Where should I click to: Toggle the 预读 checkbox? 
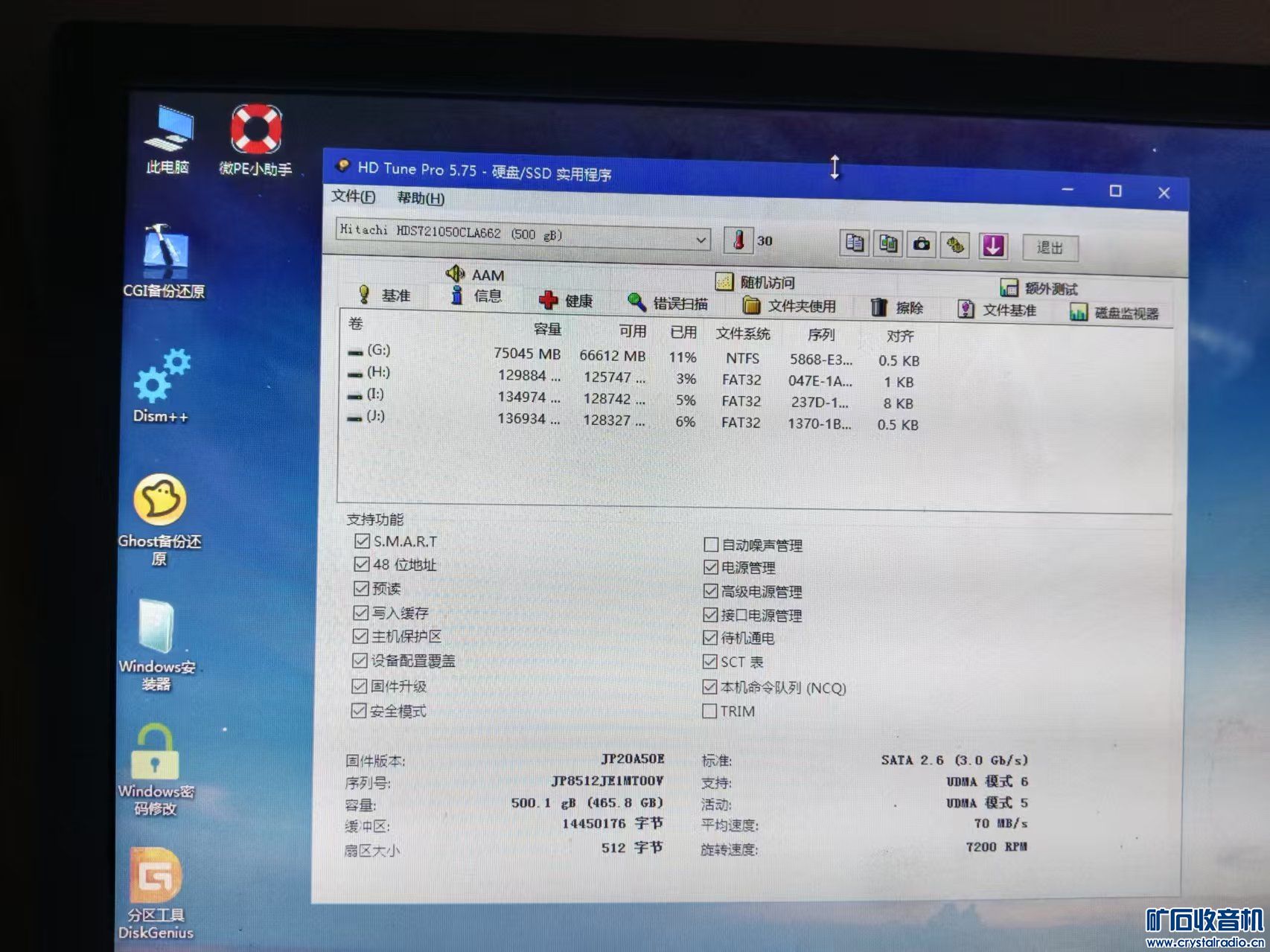tap(361, 588)
